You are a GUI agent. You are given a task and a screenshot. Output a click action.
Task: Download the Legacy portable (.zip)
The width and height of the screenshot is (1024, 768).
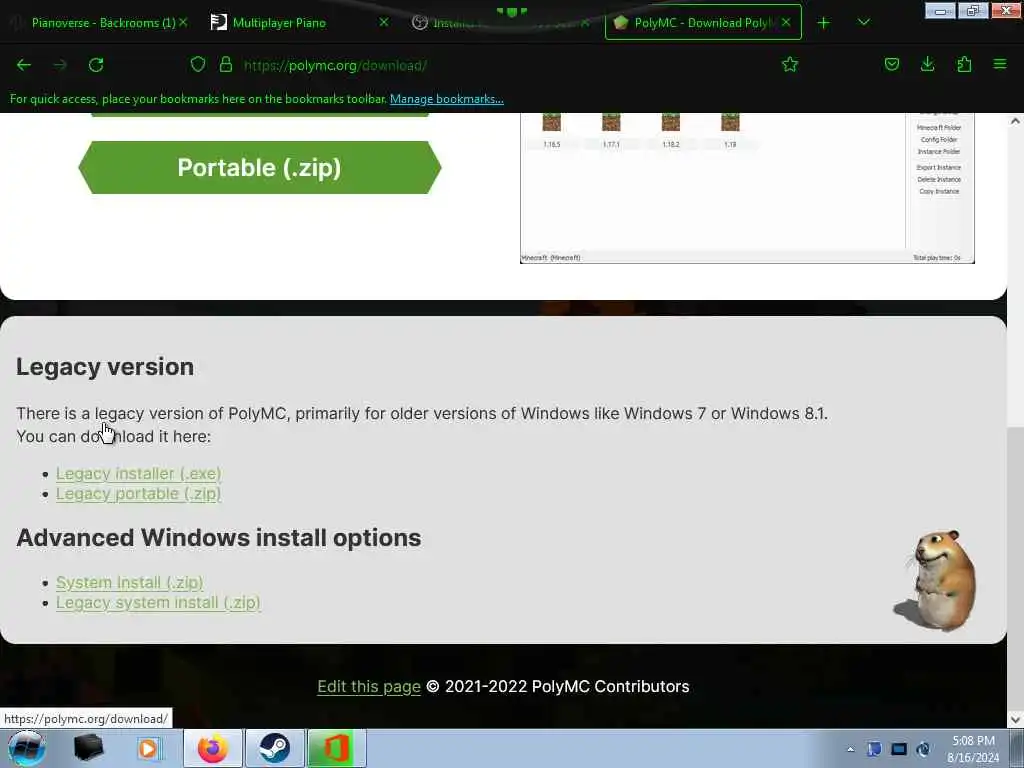point(138,494)
